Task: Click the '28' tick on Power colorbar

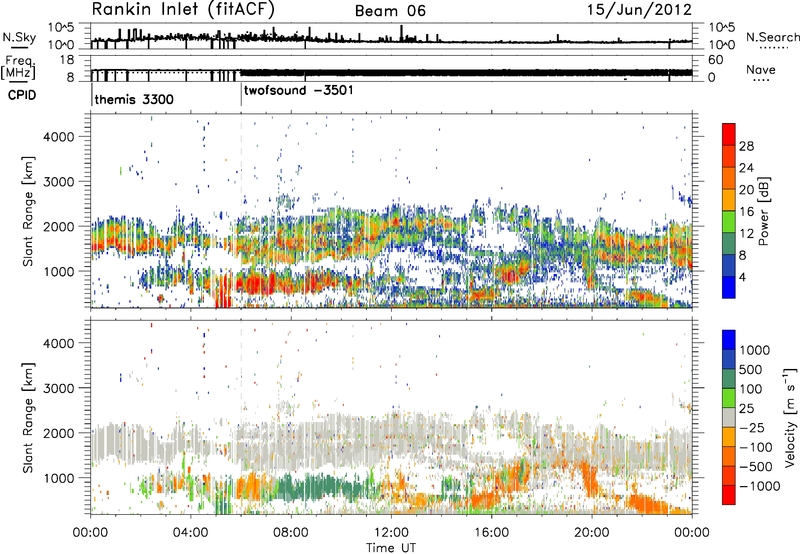Action: pos(746,146)
